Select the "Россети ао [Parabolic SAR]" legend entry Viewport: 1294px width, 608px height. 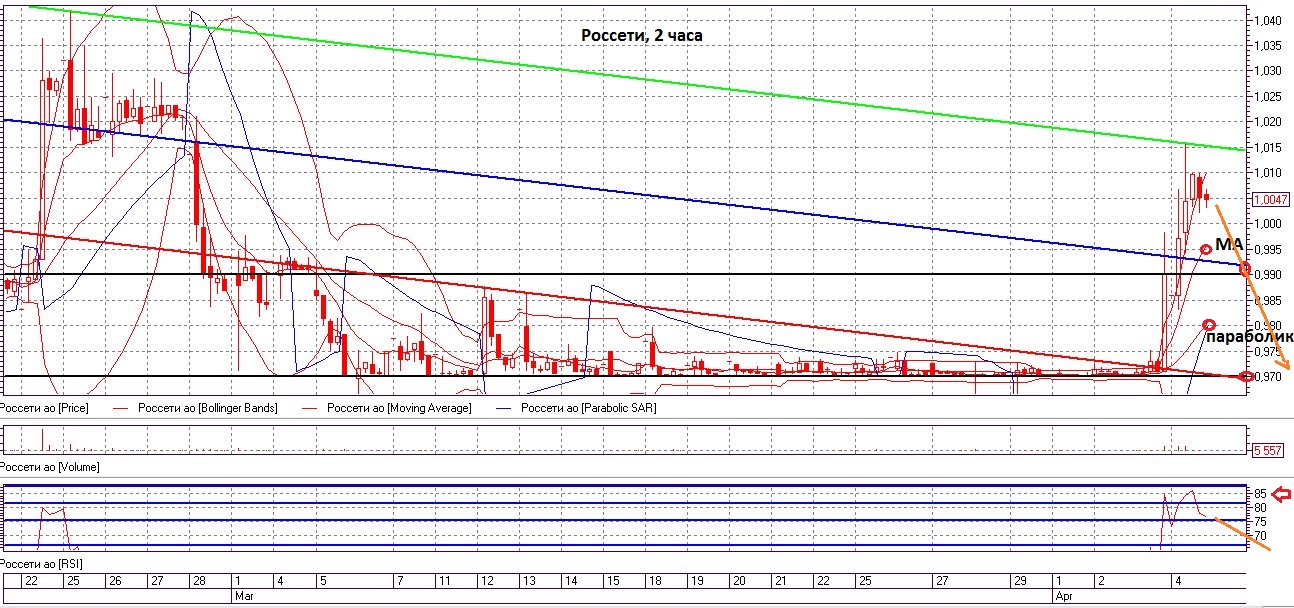[x=587, y=408]
